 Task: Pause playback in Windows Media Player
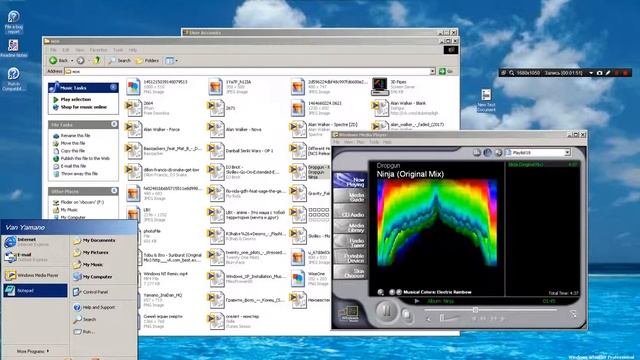click(x=386, y=311)
